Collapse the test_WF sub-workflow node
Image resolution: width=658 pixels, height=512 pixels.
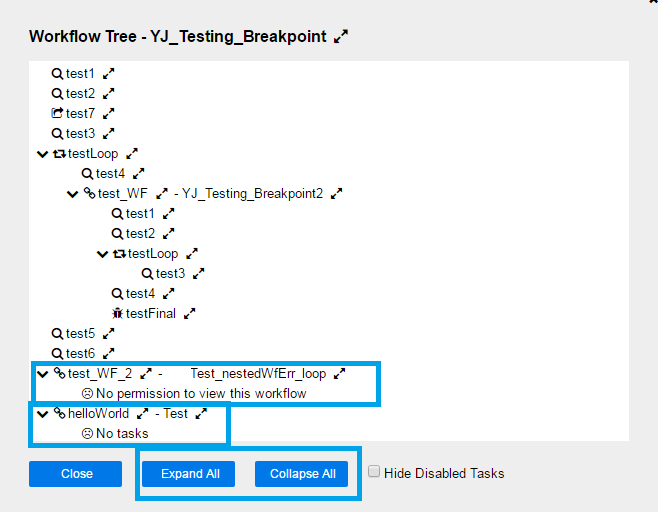[x=72, y=193]
